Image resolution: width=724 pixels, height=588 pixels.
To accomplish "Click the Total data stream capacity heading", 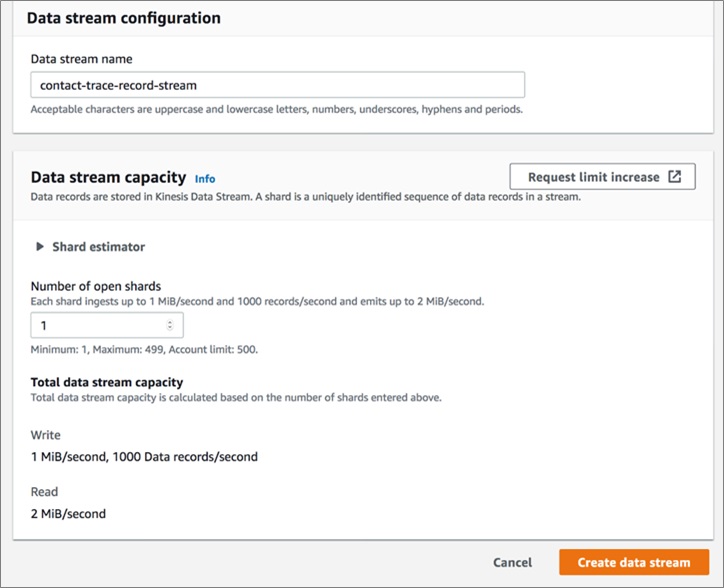I will [x=107, y=382].
